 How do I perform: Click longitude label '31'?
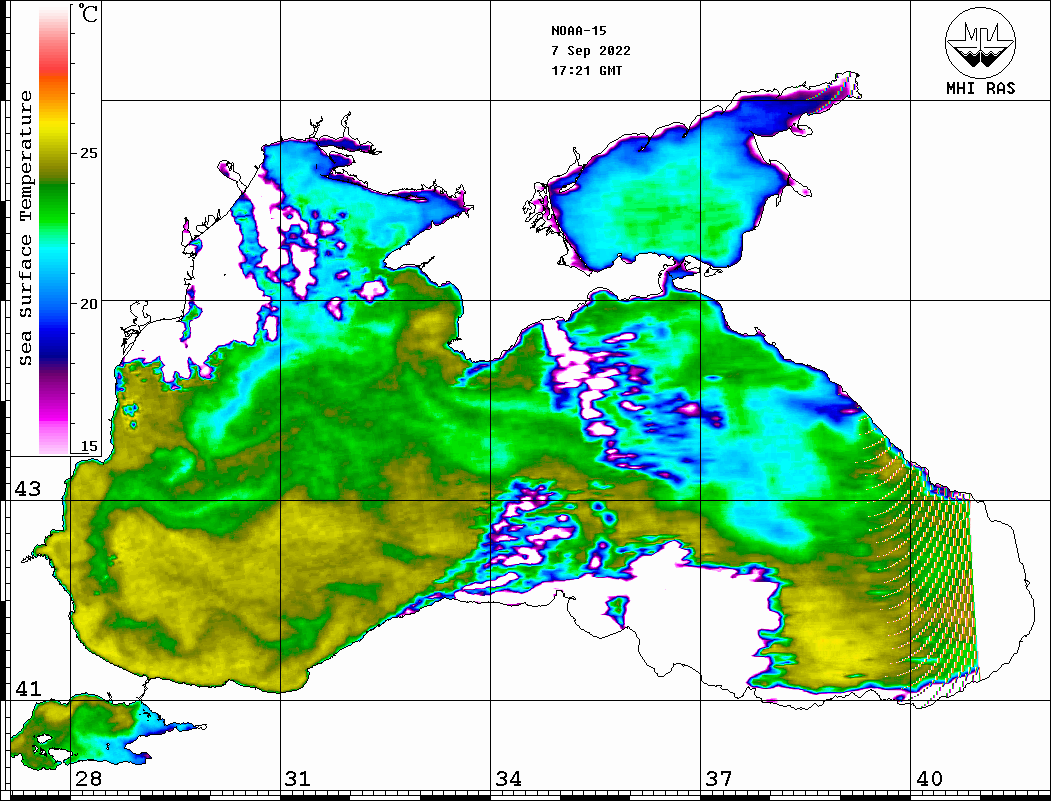pos(298,778)
